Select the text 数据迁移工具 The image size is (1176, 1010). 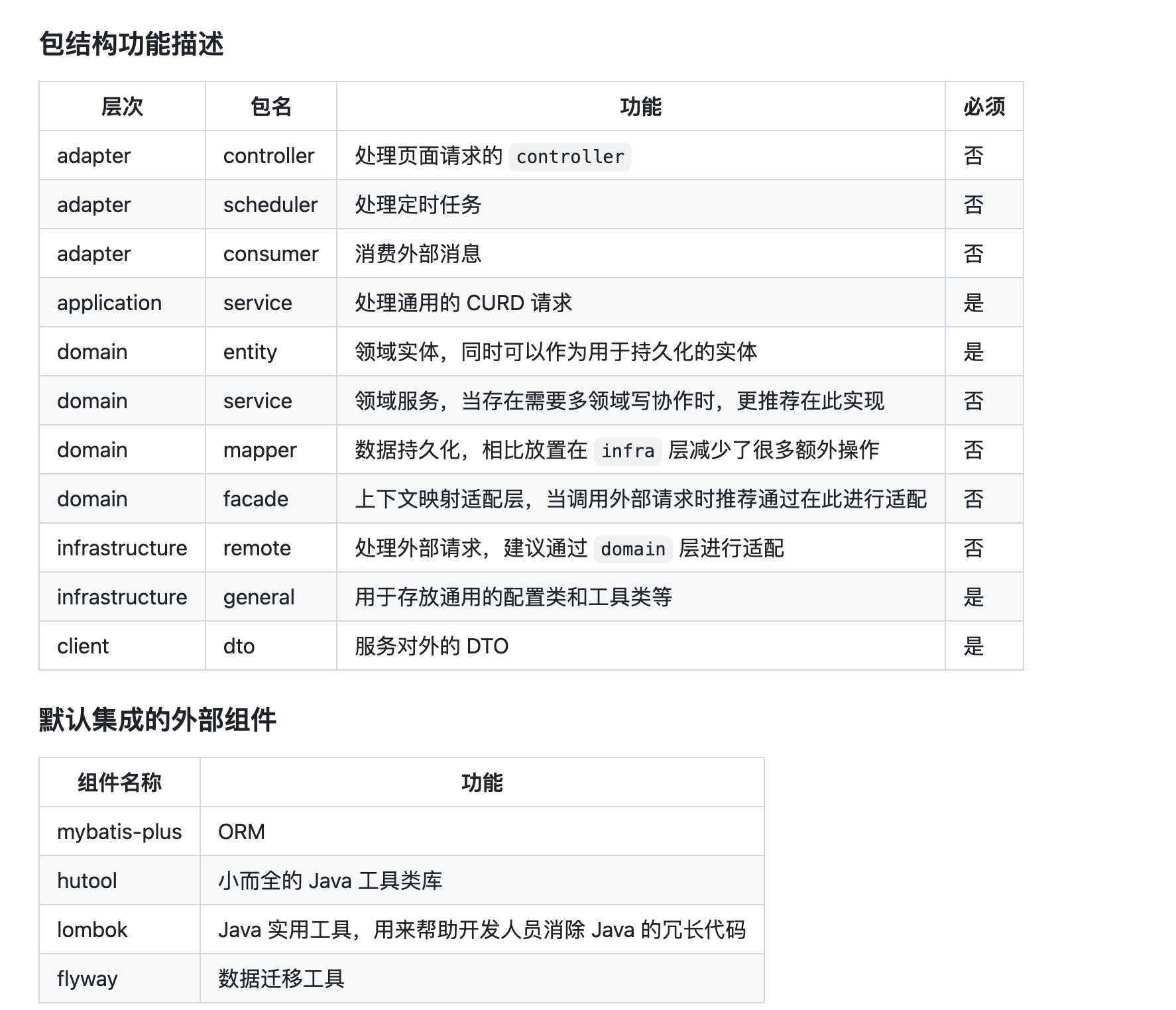pyautogui.click(x=282, y=979)
